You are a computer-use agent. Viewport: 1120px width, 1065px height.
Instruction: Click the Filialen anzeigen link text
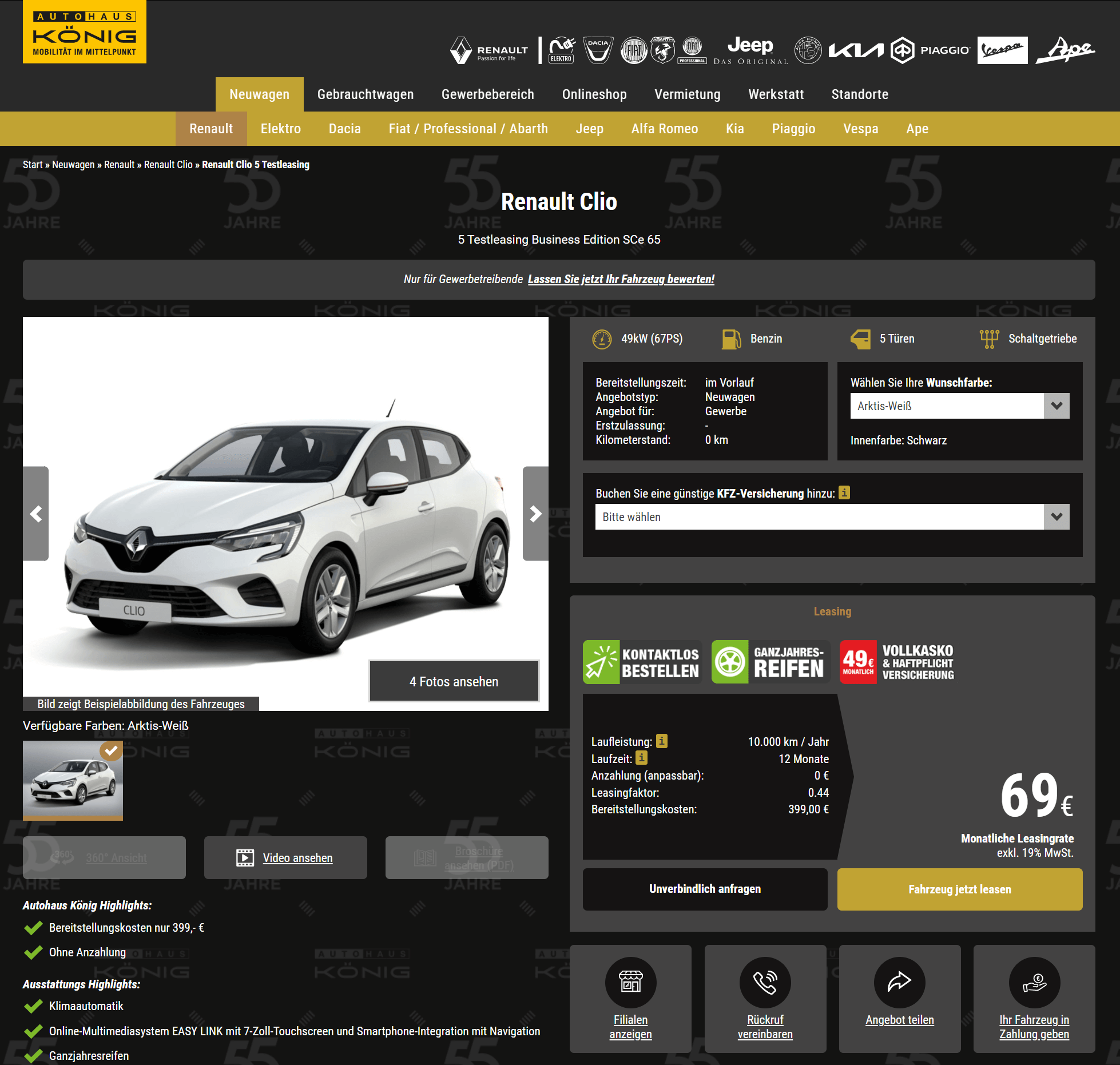631,1027
